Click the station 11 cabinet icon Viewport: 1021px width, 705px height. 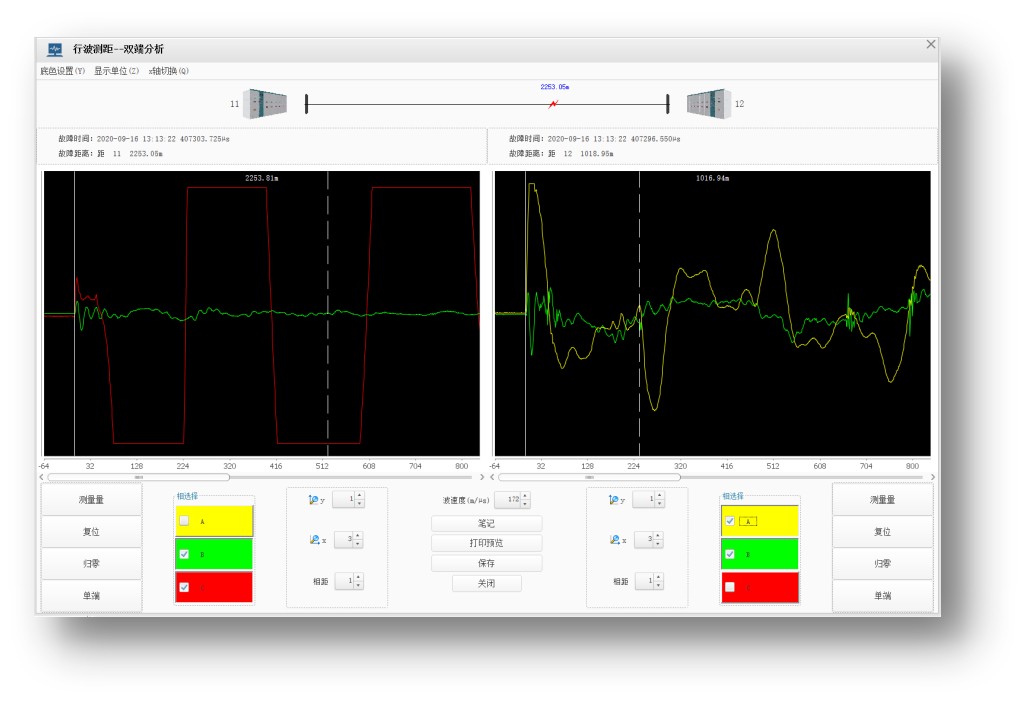pyautogui.click(x=265, y=104)
